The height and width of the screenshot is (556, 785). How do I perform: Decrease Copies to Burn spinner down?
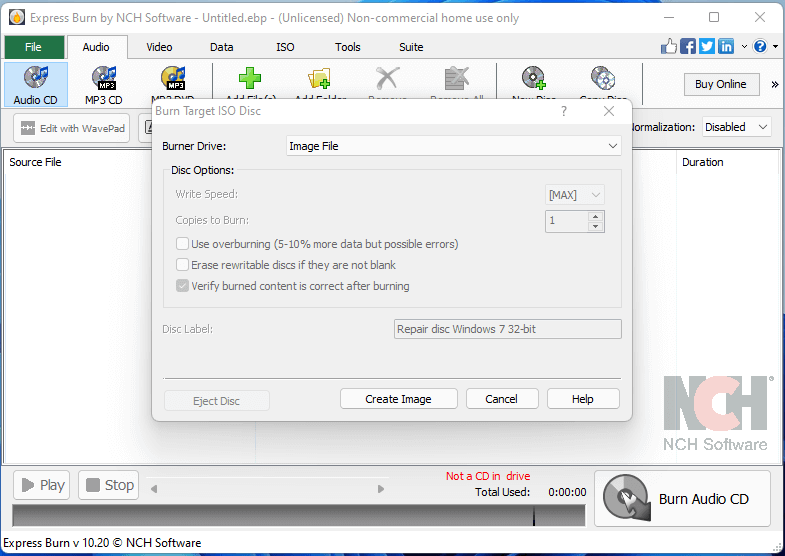pyautogui.click(x=595, y=226)
